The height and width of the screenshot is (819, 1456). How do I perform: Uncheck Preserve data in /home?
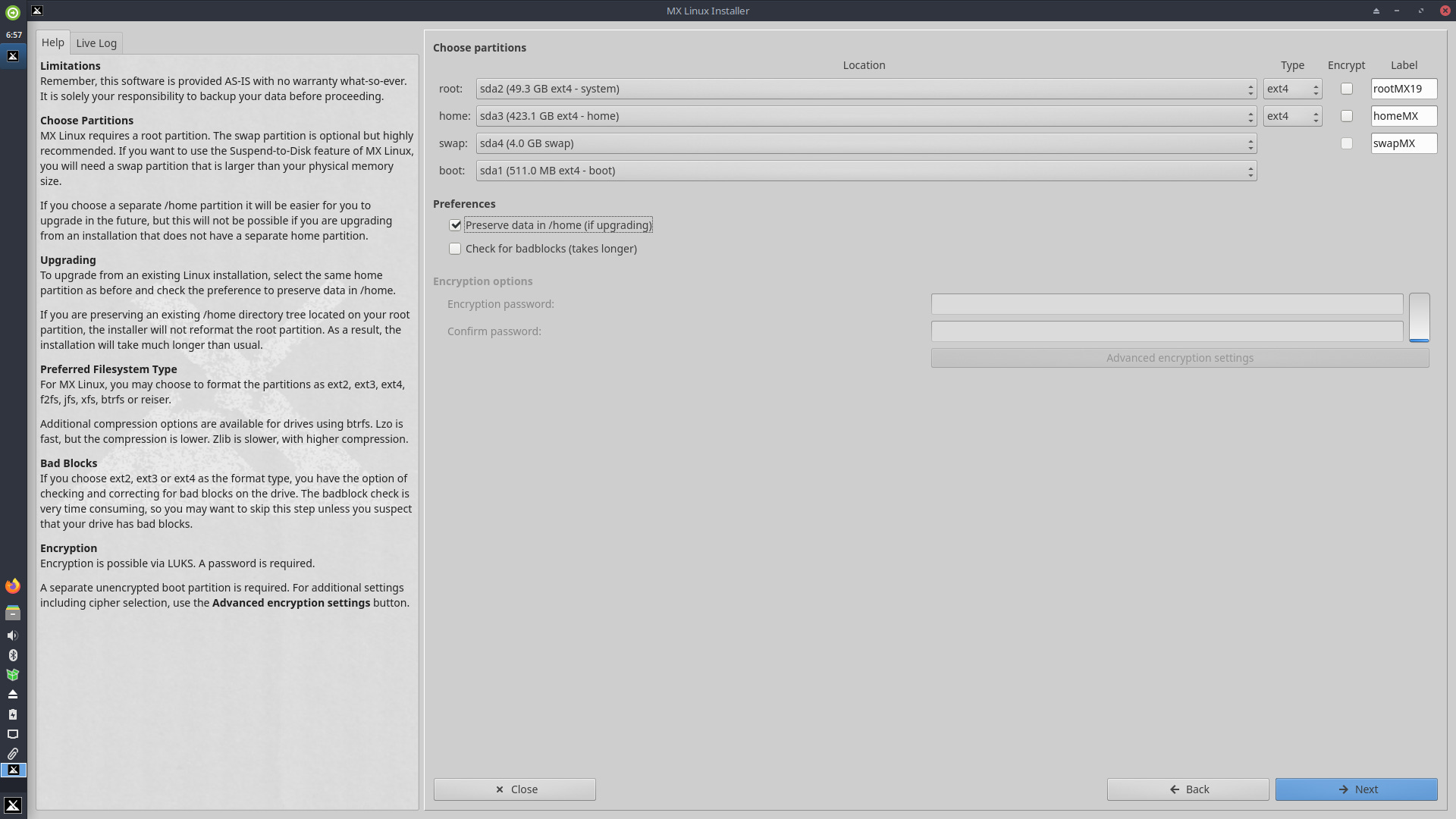455,224
